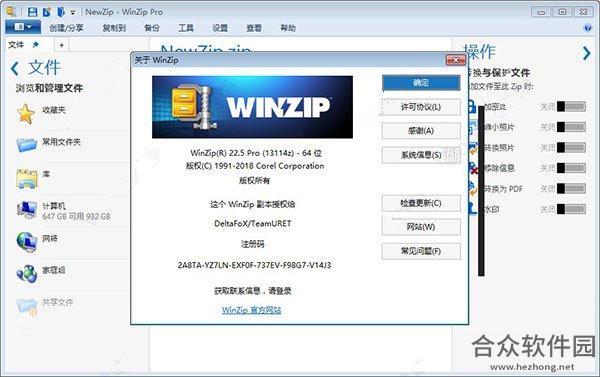Open the quick access toolbar dropdown arrow
Image resolution: width=600 pixels, height=377 pixels.
click(73, 13)
